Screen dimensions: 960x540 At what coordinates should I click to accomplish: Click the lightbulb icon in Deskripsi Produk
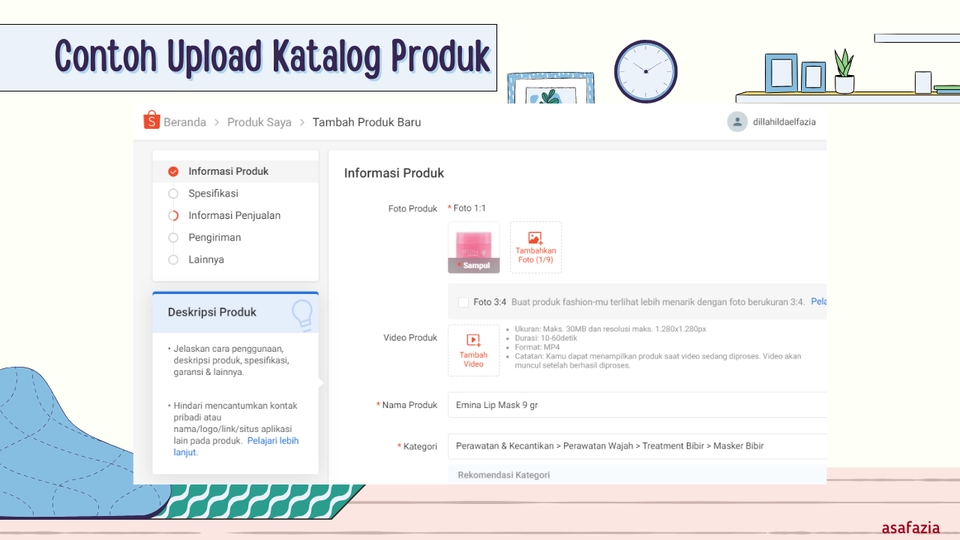pos(302,315)
